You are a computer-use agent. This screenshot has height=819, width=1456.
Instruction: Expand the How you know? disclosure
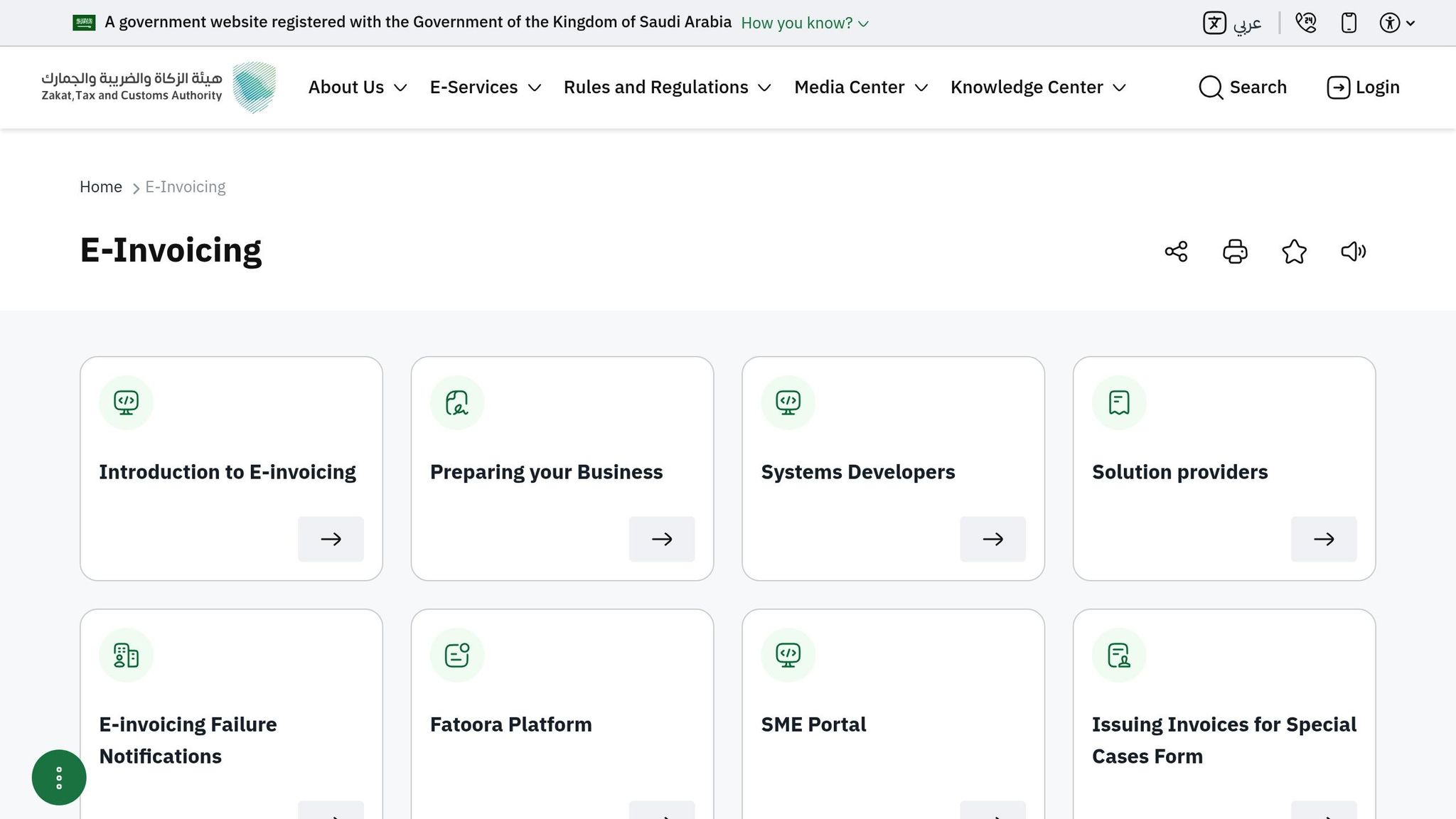tap(804, 23)
